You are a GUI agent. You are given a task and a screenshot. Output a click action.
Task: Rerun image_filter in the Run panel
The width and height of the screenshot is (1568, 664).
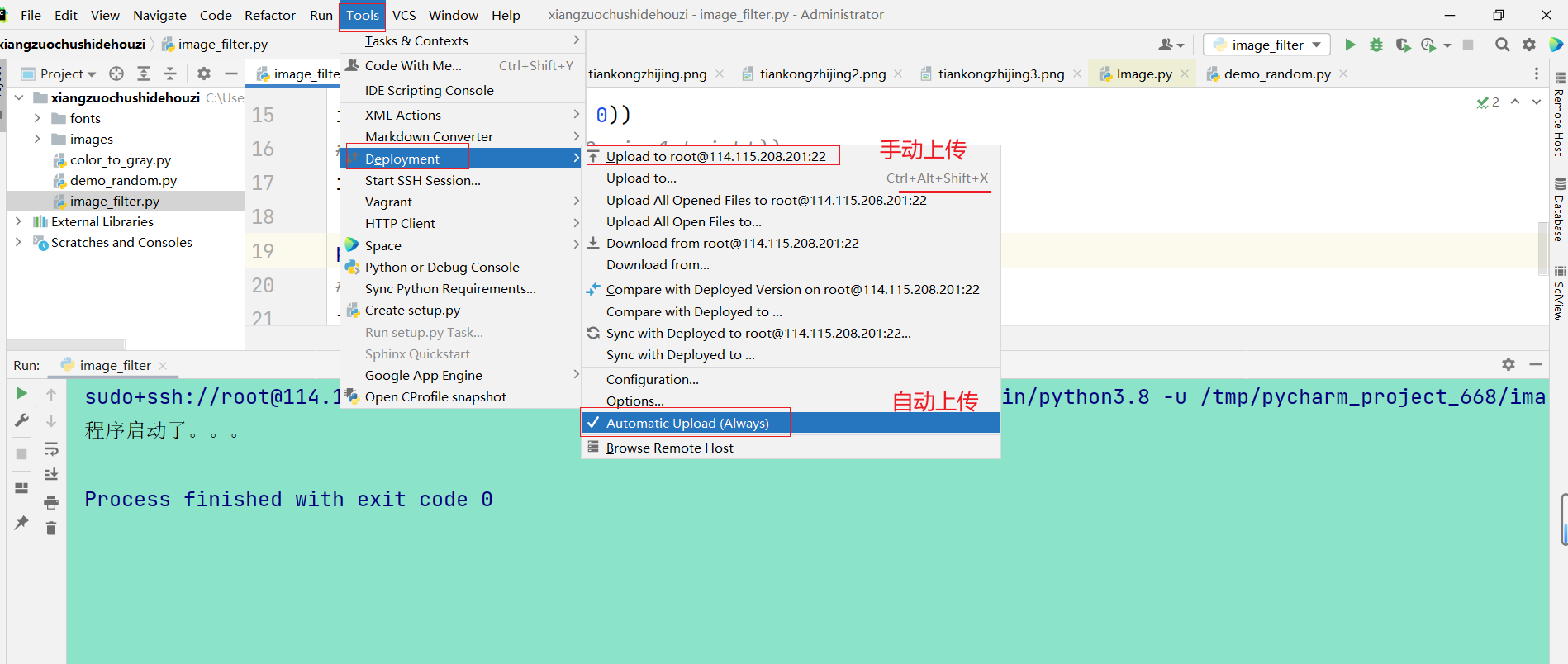coord(21,393)
